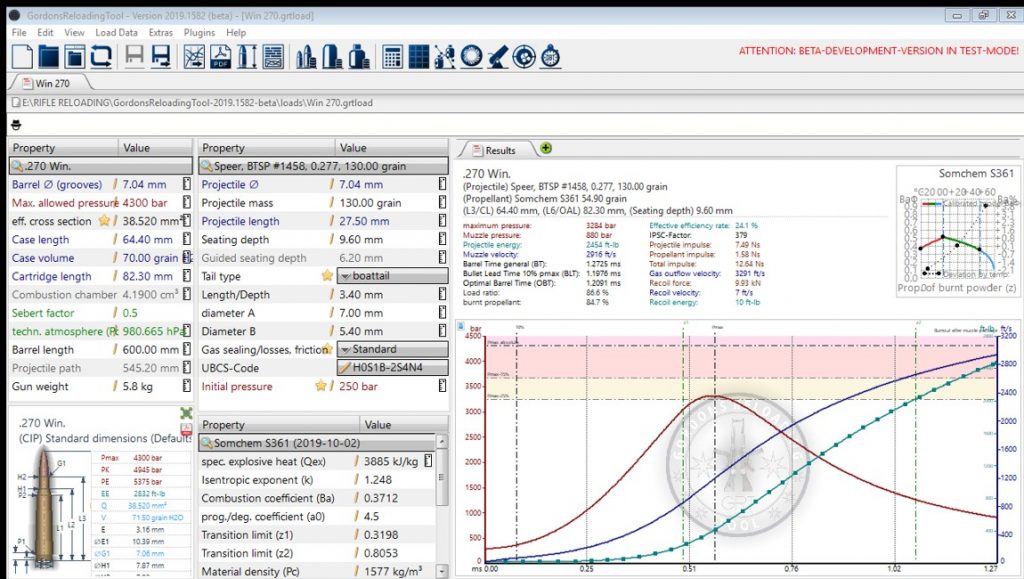Open the Extras menu
The image size is (1024, 579).
pyautogui.click(x=161, y=32)
